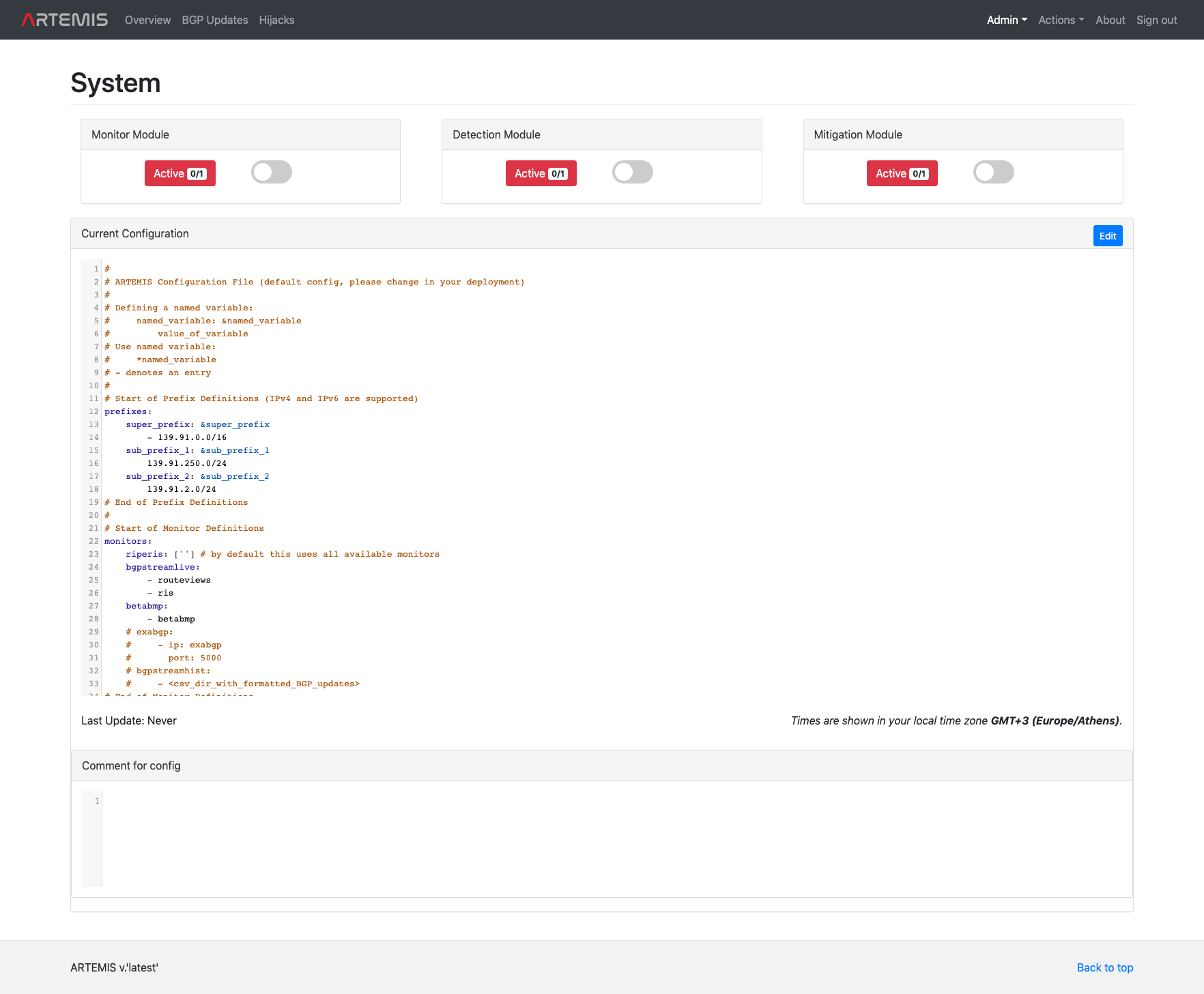Image resolution: width=1204 pixels, height=994 pixels.
Task: Open the BGP Updates page
Action: pos(215,20)
